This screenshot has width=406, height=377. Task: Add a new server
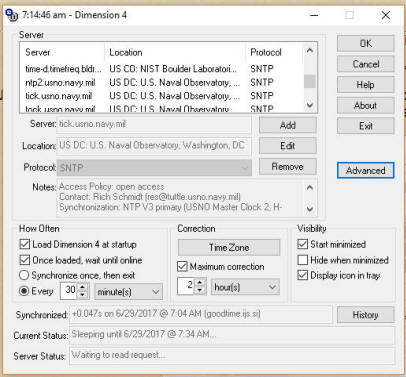[x=288, y=125]
